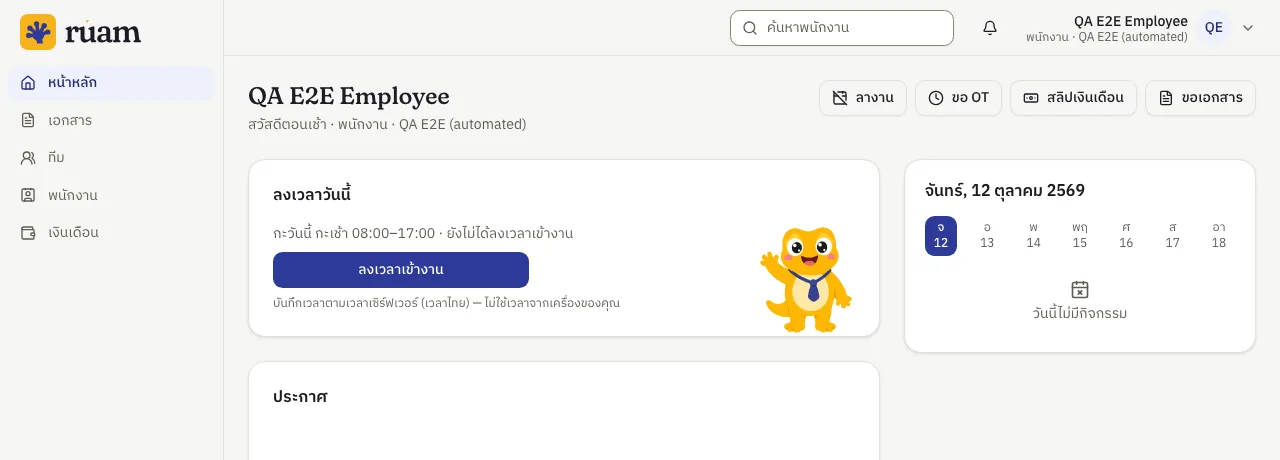Image resolution: width=1280 pixels, height=460 pixels.
Task: Click 'วันนี้ไม่มีกิจกรรม' text
Action: pos(1080,313)
